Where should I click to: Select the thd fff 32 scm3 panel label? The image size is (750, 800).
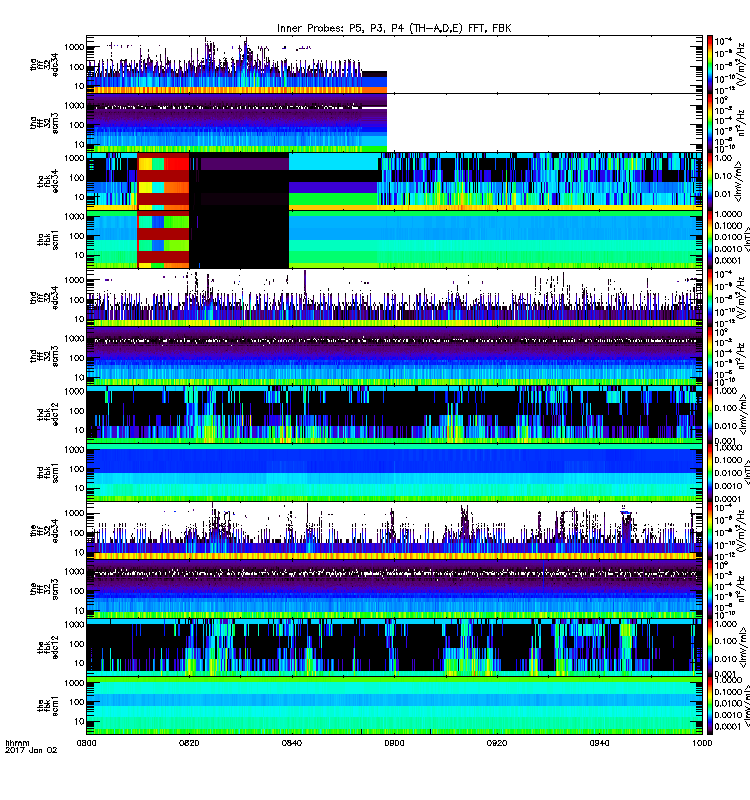click(44, 357)
